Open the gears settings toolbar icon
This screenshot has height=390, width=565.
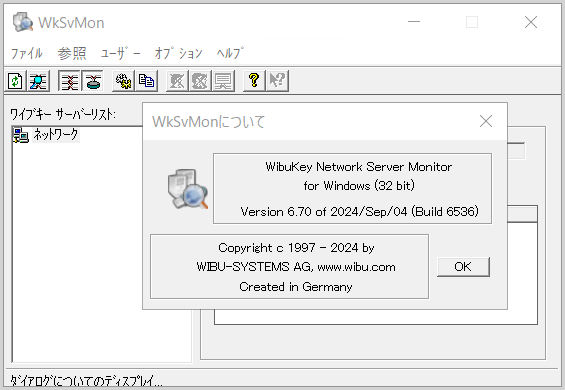(x=123, y=81)
